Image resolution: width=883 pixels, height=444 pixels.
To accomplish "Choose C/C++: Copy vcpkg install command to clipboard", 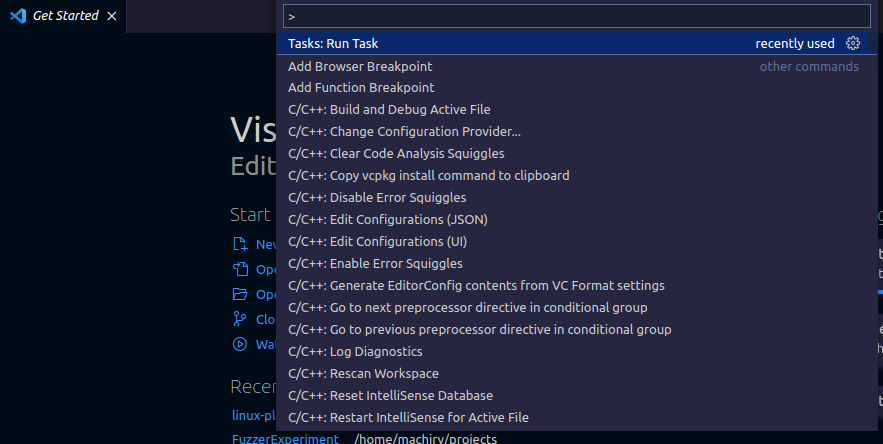I will coord(577,176).
